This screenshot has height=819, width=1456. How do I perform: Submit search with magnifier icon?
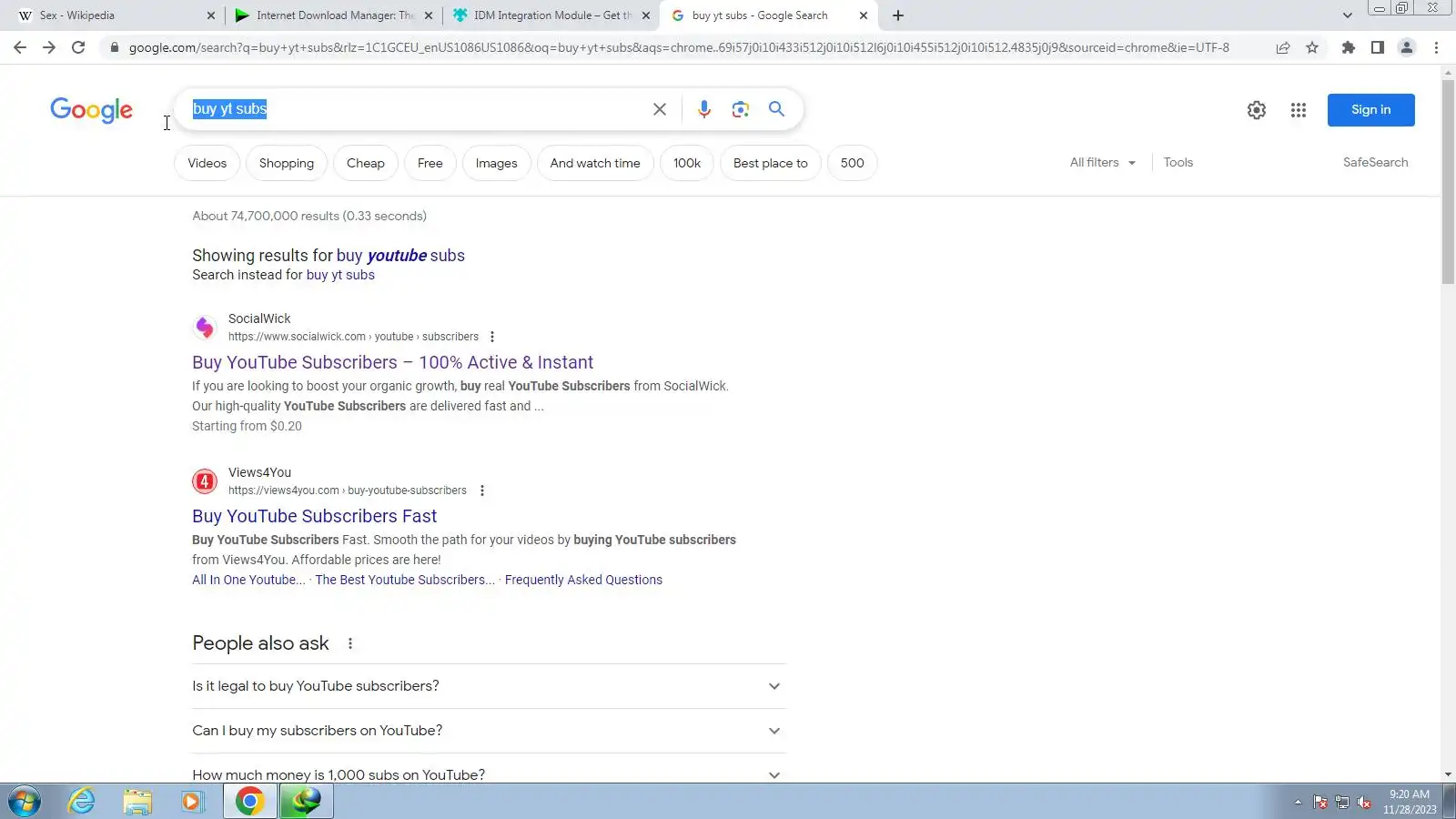click(x=776, y=109)
